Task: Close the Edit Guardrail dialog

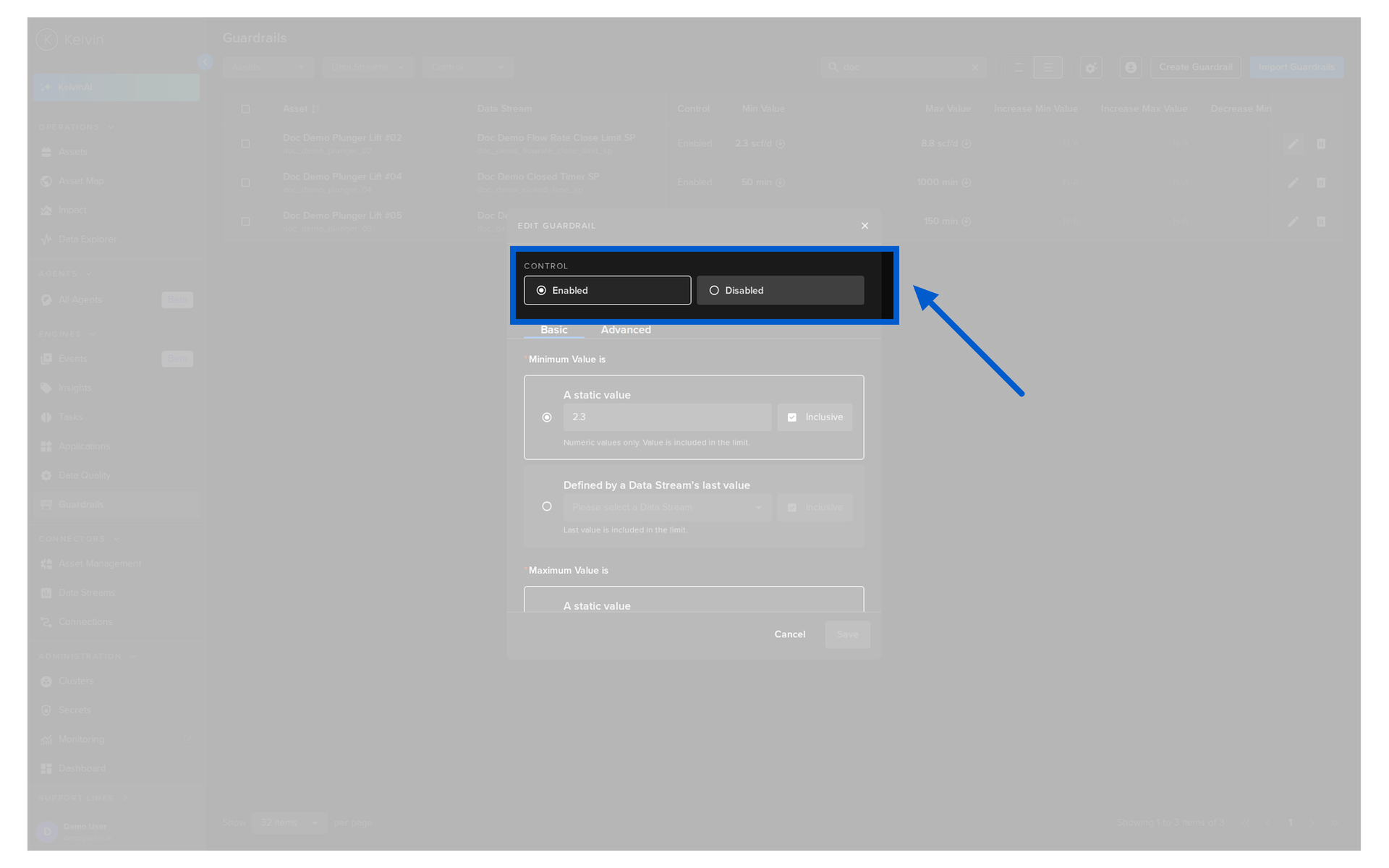Action: [865, 226]
